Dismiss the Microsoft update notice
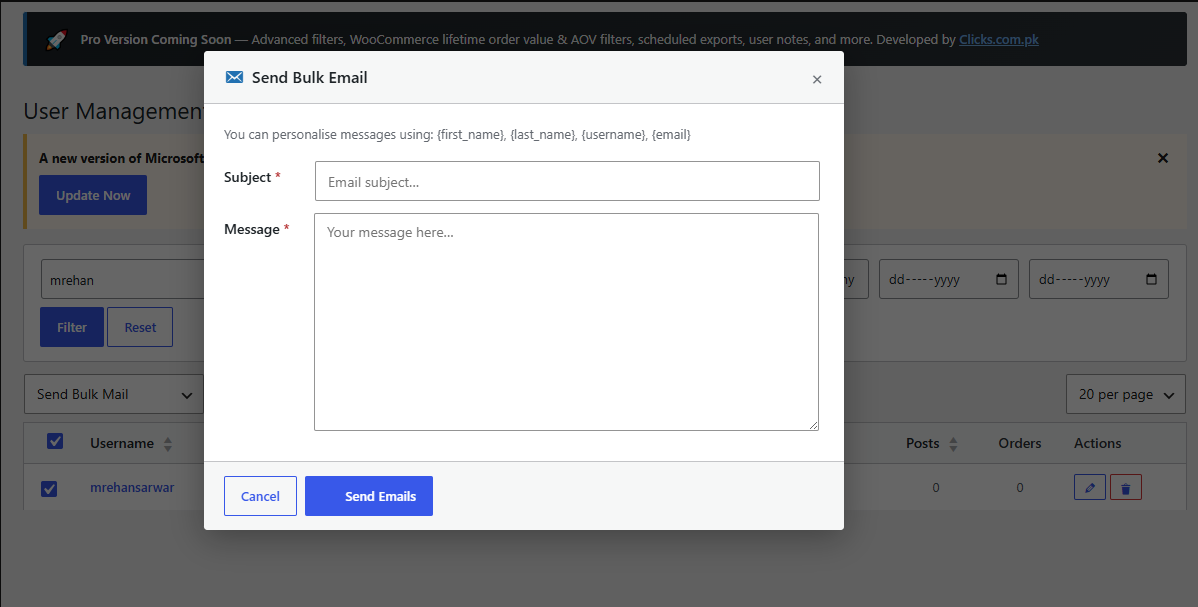The height and width of the screenshot is (607, 1198). tap(1163, 158)
